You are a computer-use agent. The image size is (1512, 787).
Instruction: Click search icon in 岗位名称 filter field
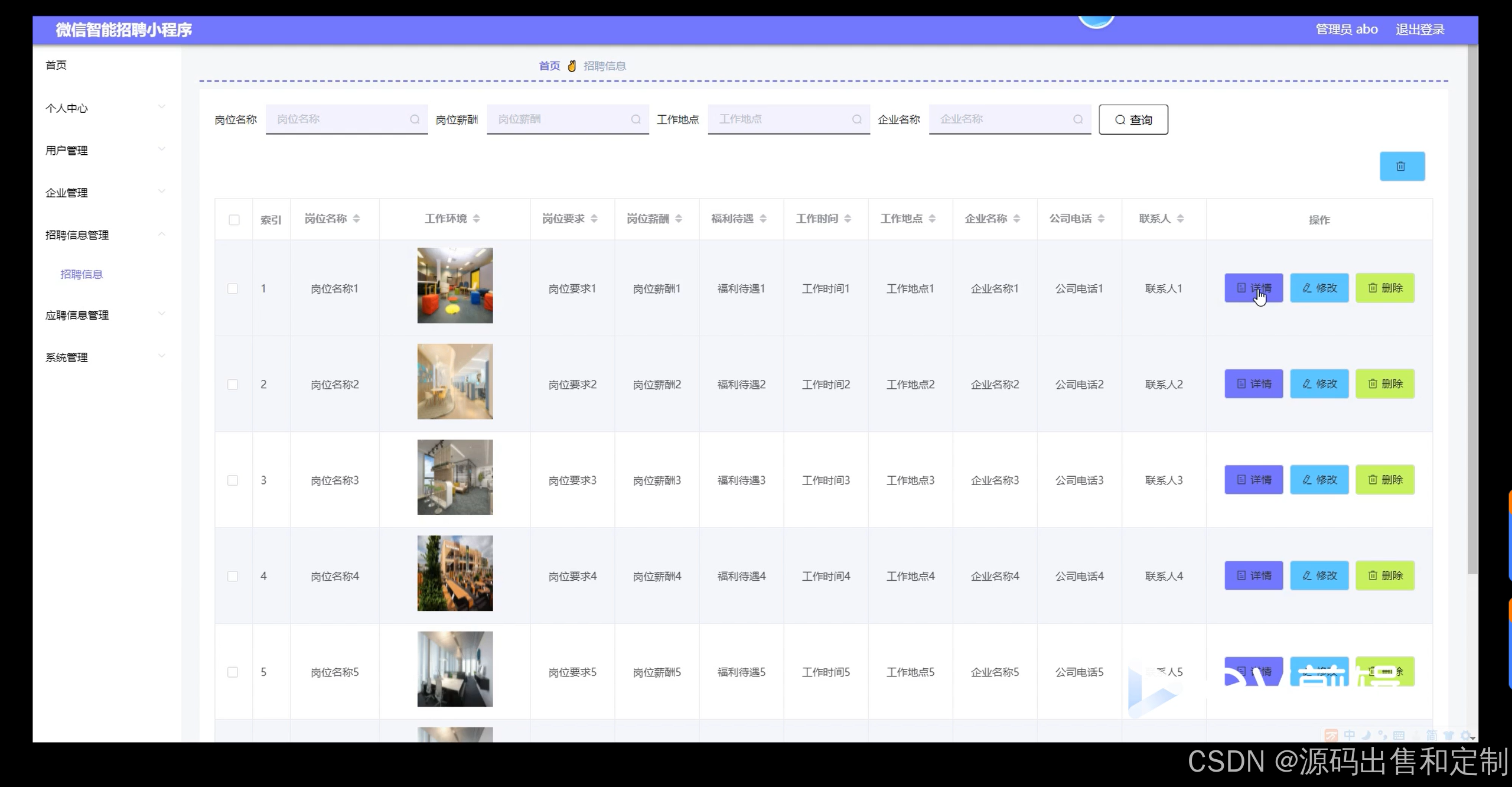tap(415, 119)
